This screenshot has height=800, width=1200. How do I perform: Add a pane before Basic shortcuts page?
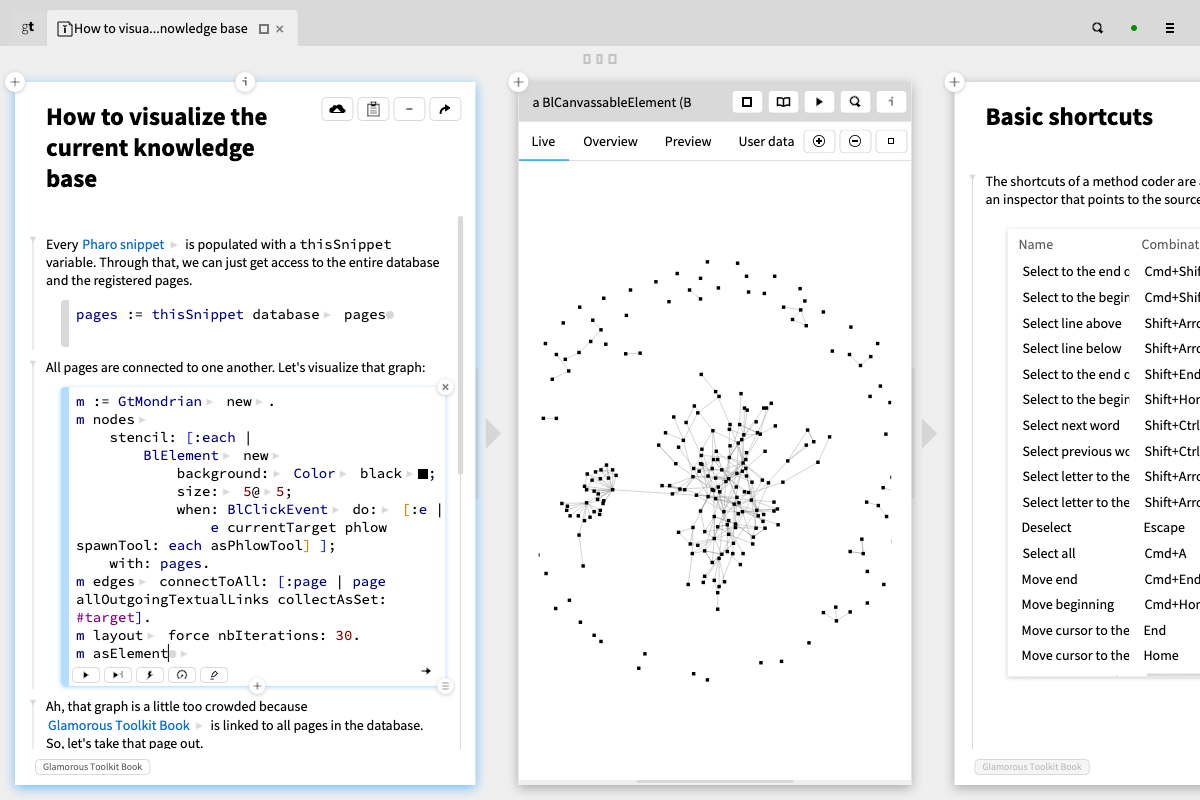tap(954, 81)
